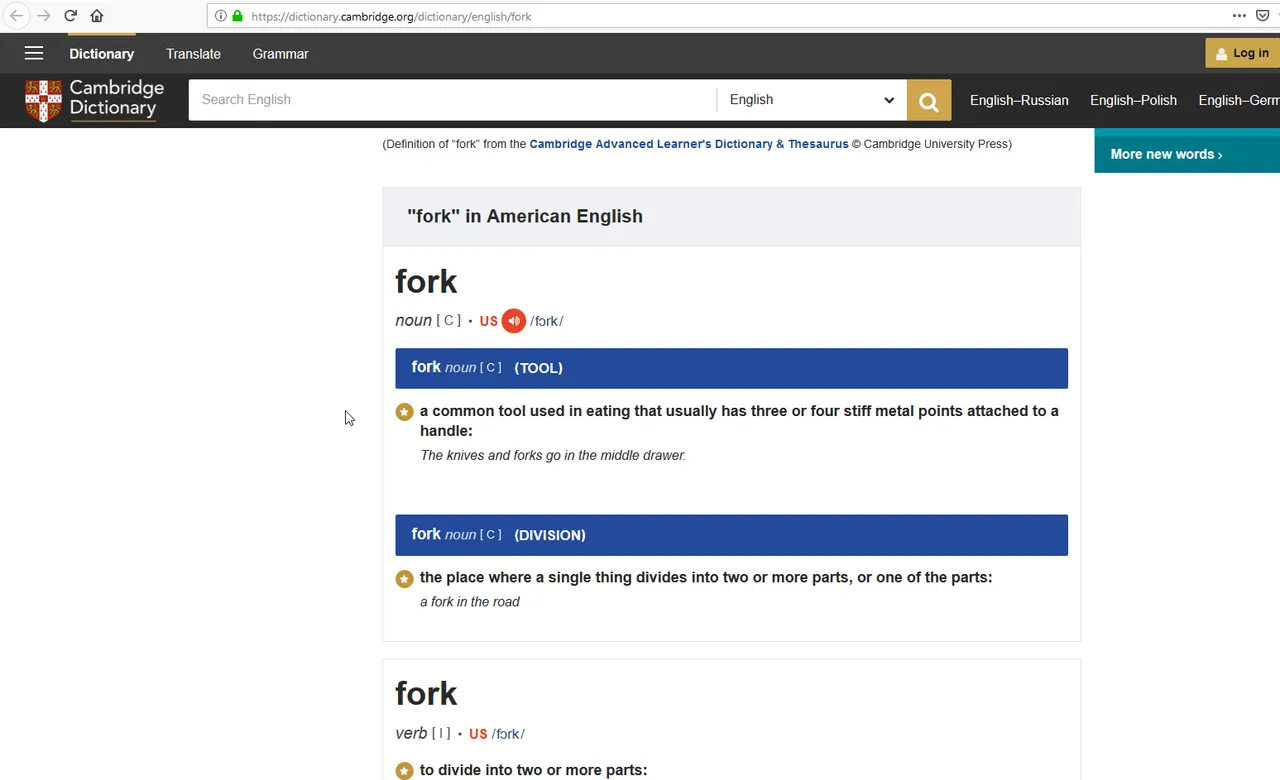Viewport: 1280px width, 780px height.
Task: Open the English–Polish dictionary link
Action: tap(1133, 100)
